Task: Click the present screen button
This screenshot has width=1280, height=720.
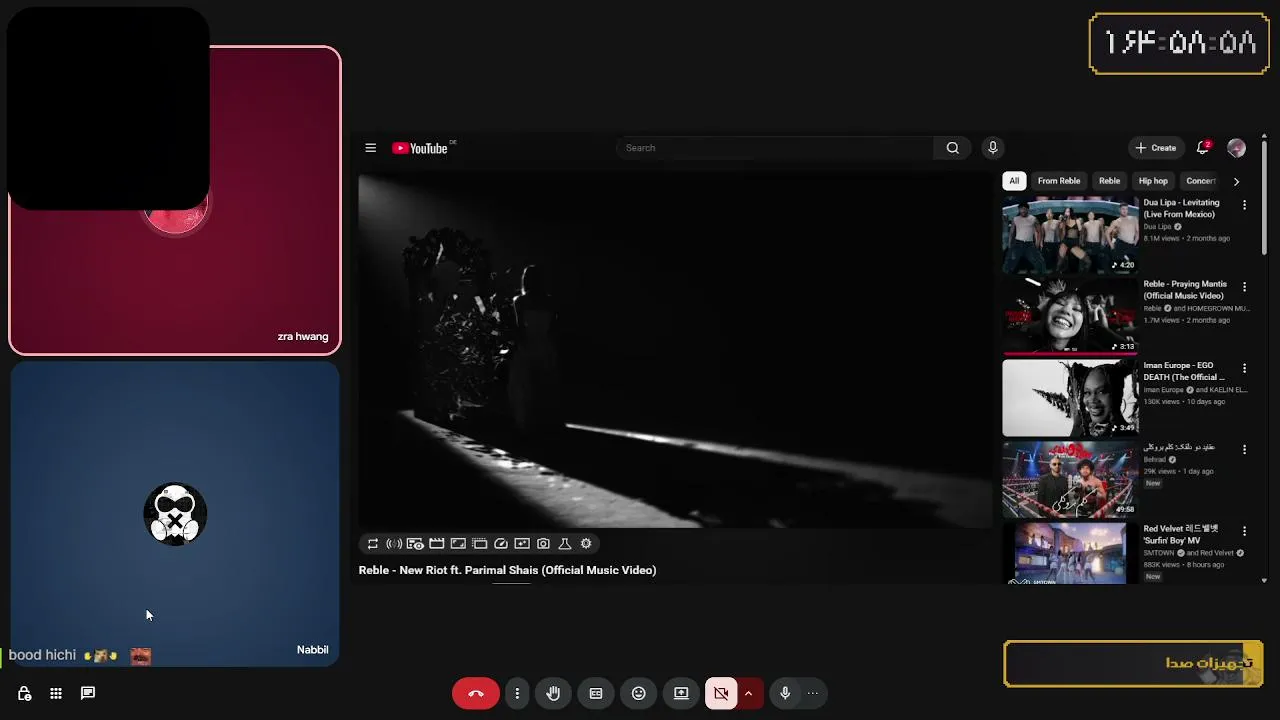Action: point(681,693)
